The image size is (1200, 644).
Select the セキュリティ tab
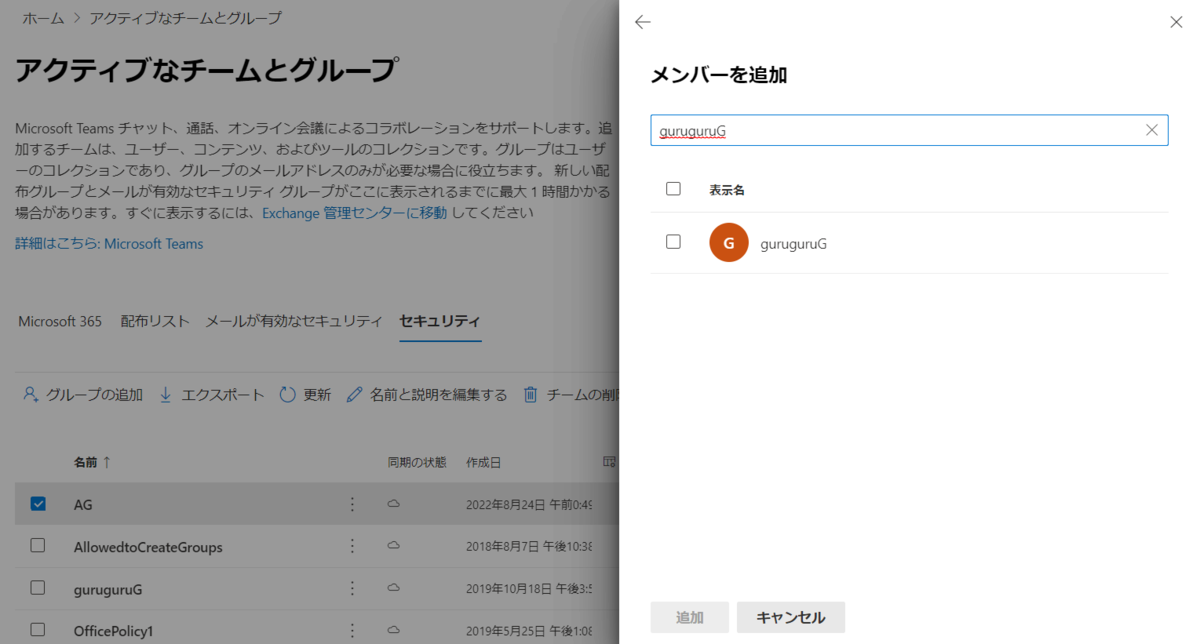440,321
